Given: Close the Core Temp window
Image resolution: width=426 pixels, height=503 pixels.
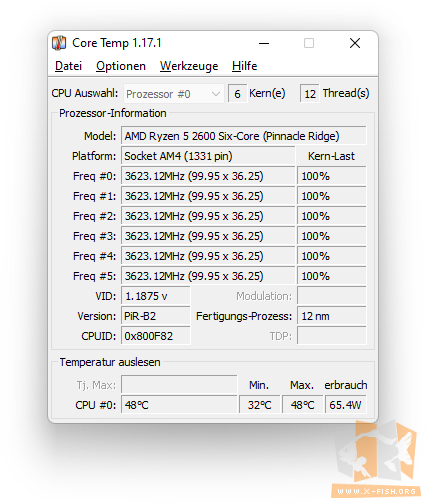Looking at the screenshot, I should [355, 43].
